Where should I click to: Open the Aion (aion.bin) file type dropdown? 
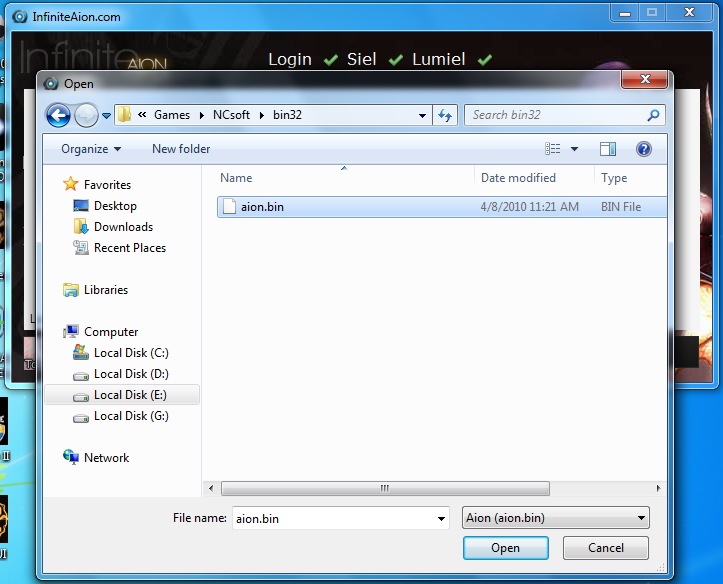click(556, 518)
